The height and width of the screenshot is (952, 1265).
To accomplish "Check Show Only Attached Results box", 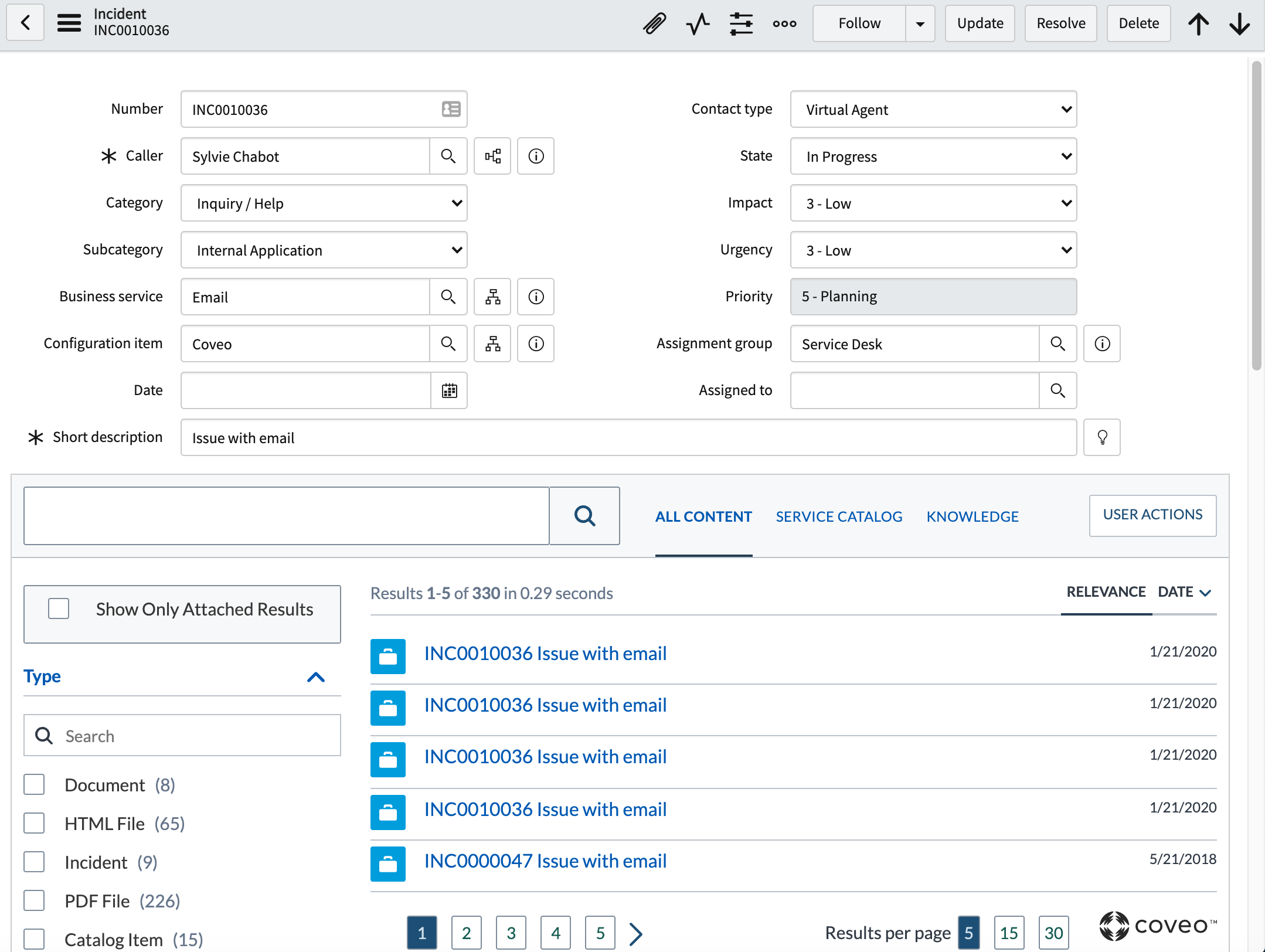I will click(59, 608).
